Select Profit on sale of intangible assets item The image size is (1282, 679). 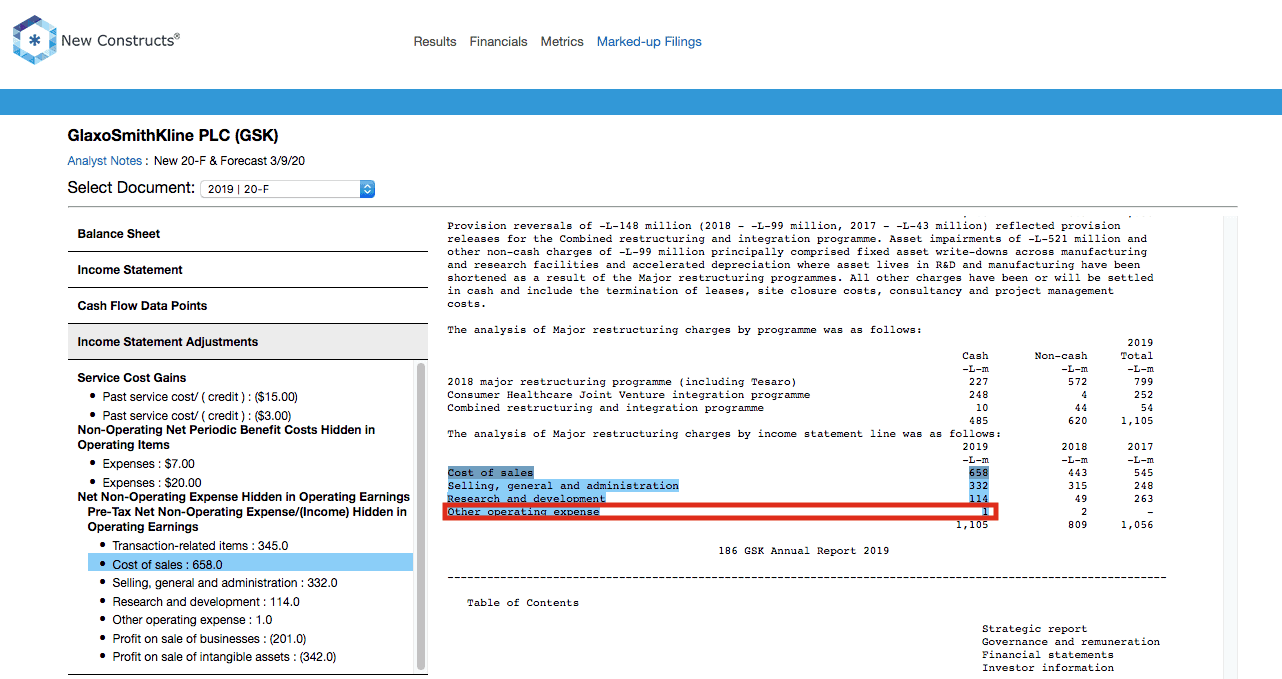(224, 657)
